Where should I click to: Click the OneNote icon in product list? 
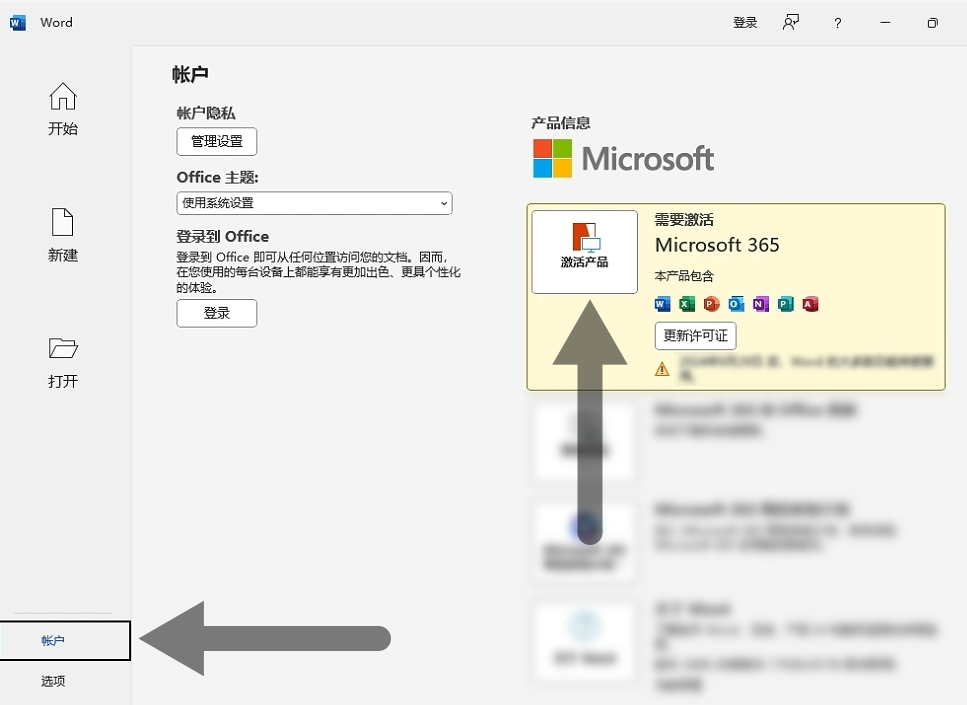coord(761,304)
